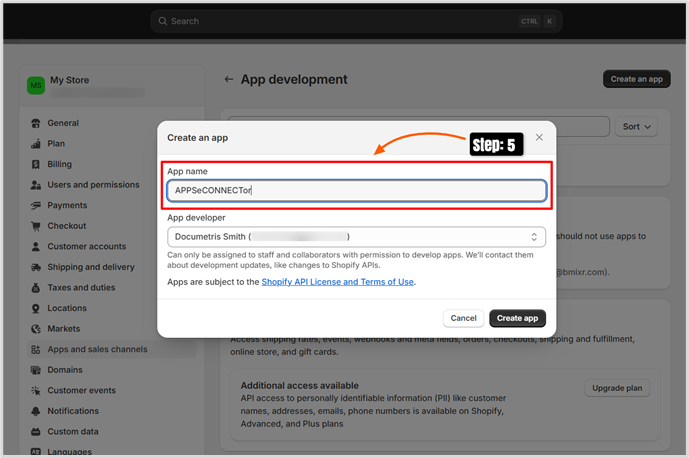Click Create an app header button
Screen dimensions: 689x458
tap(636, 79)
